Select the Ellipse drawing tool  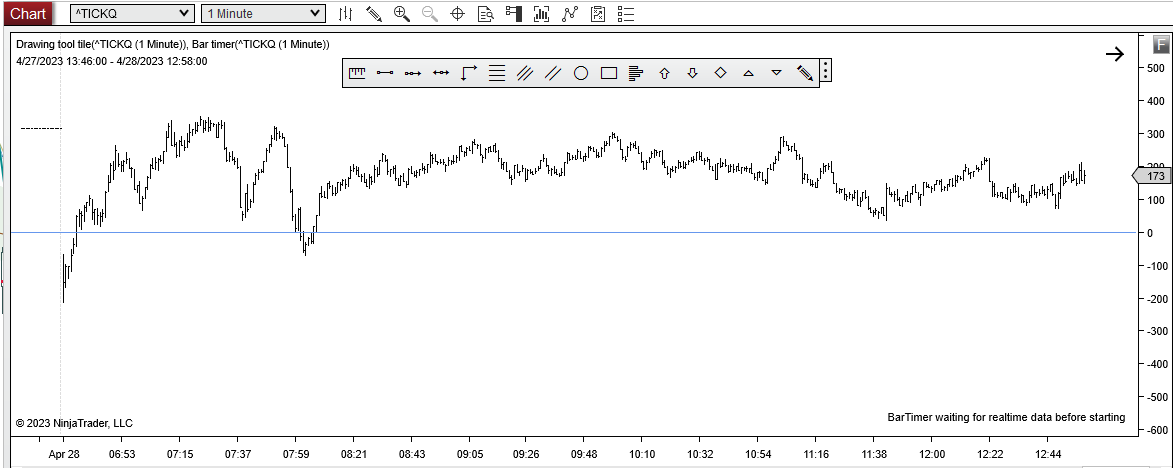point(581,73)
